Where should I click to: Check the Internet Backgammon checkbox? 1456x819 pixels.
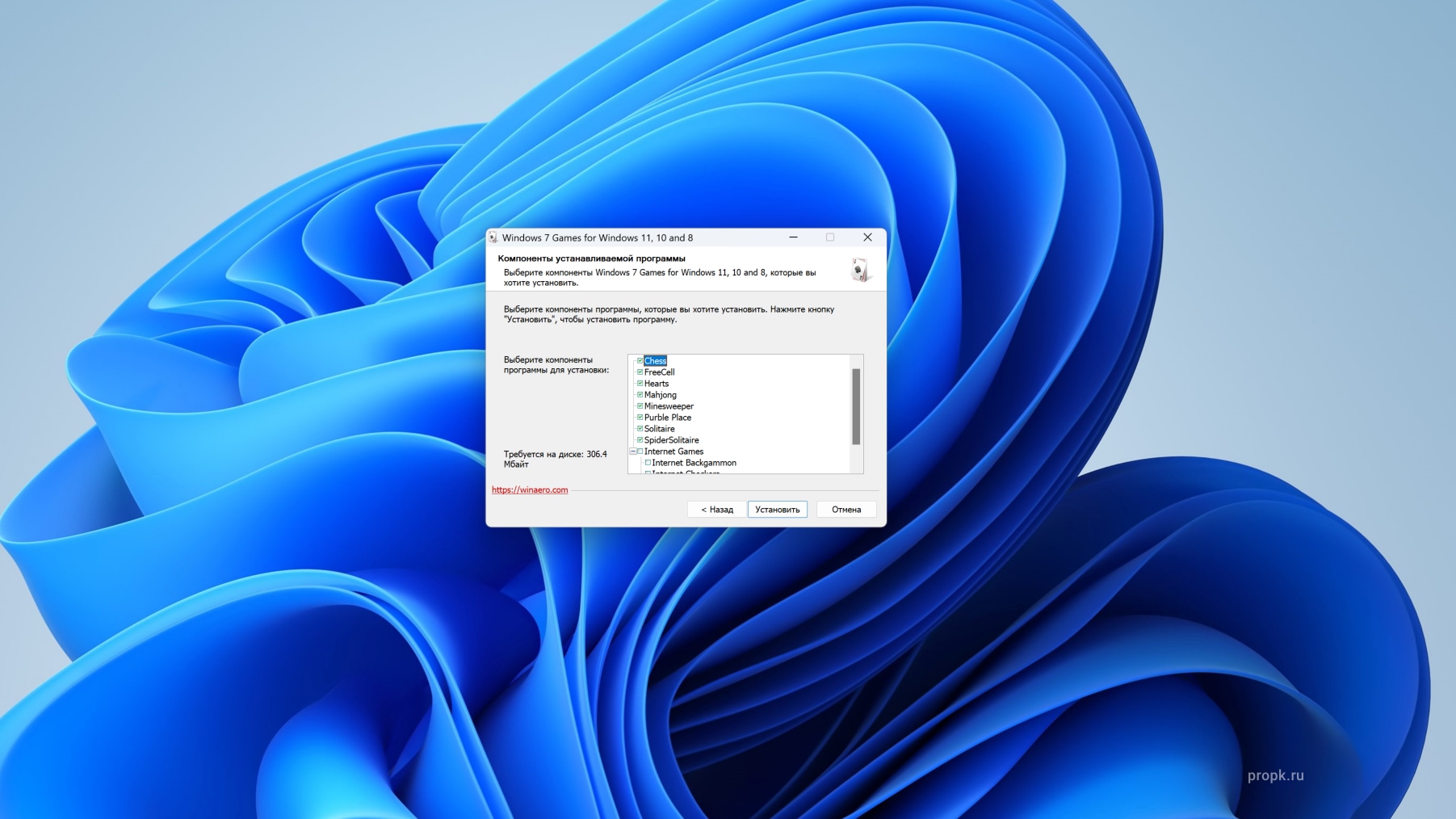tap(648, 463)
